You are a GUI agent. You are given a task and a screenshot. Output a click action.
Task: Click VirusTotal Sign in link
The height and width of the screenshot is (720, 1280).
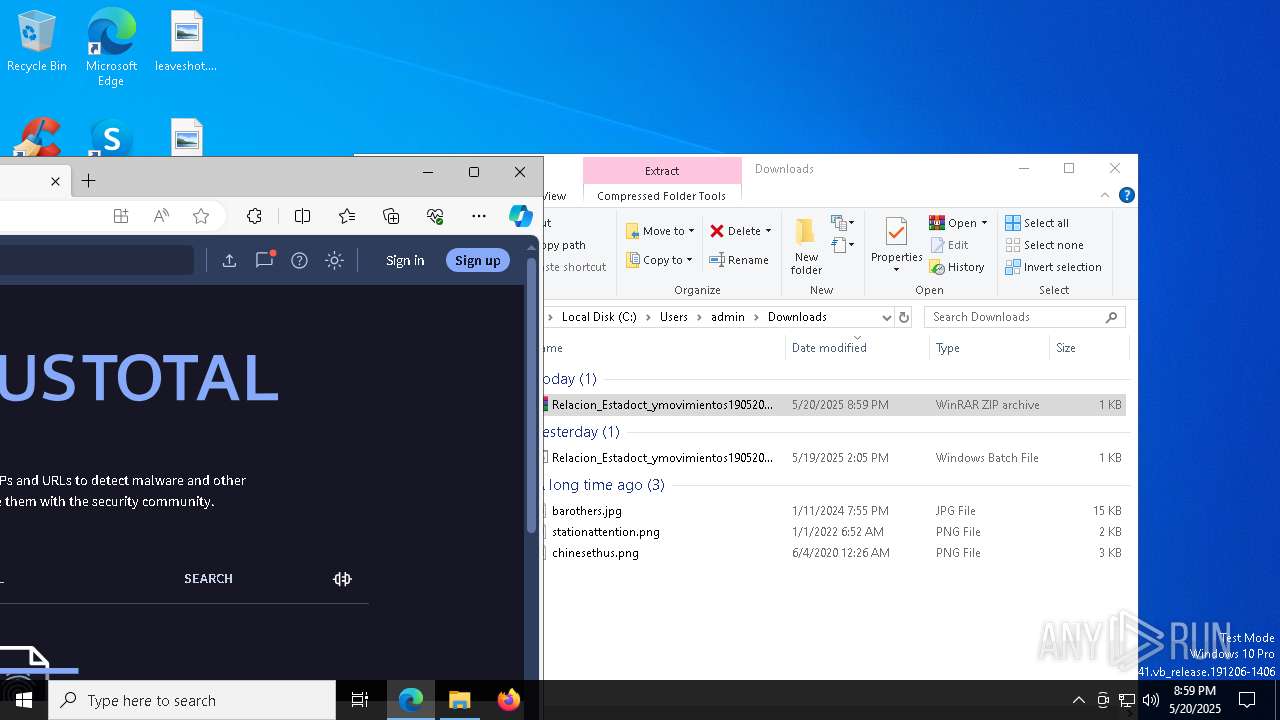[x=405, y=260]
